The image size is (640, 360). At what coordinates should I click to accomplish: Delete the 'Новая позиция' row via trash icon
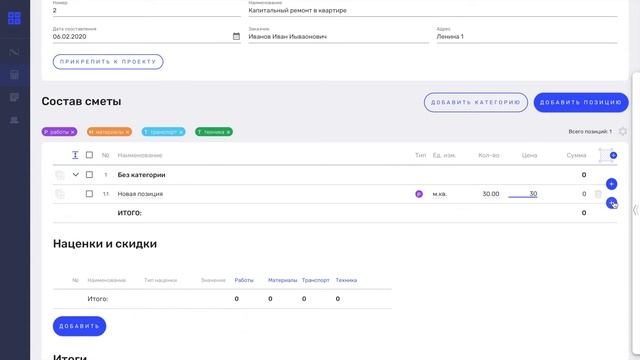pyautogui.click(x=598, y=194)
